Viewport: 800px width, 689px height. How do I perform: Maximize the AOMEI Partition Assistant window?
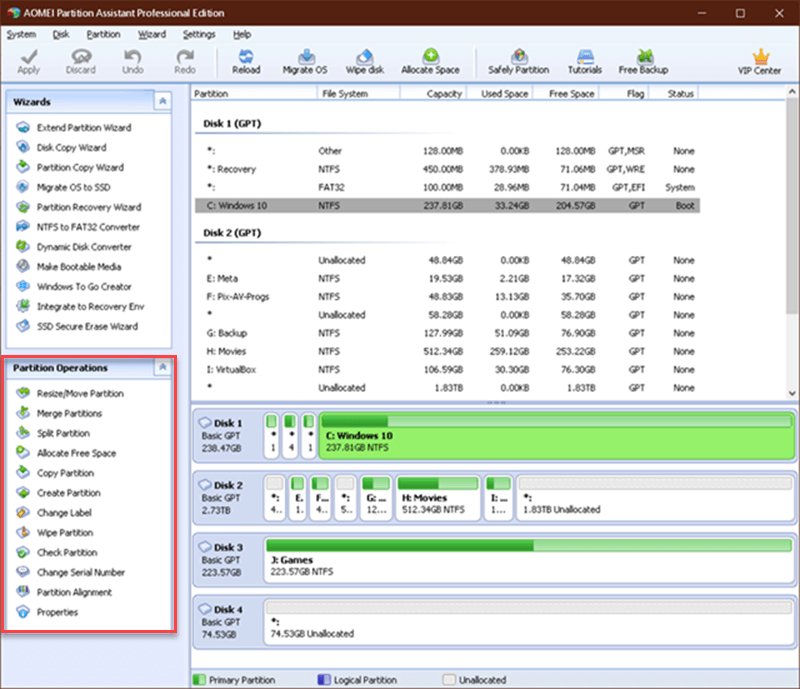(x=740, y=13)
